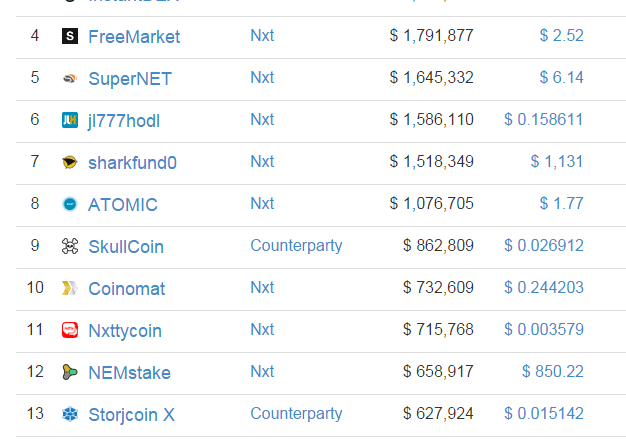Click the SuperNET logo icon
The height and width of the screenshot is (440, 626).
click(70, 78)
